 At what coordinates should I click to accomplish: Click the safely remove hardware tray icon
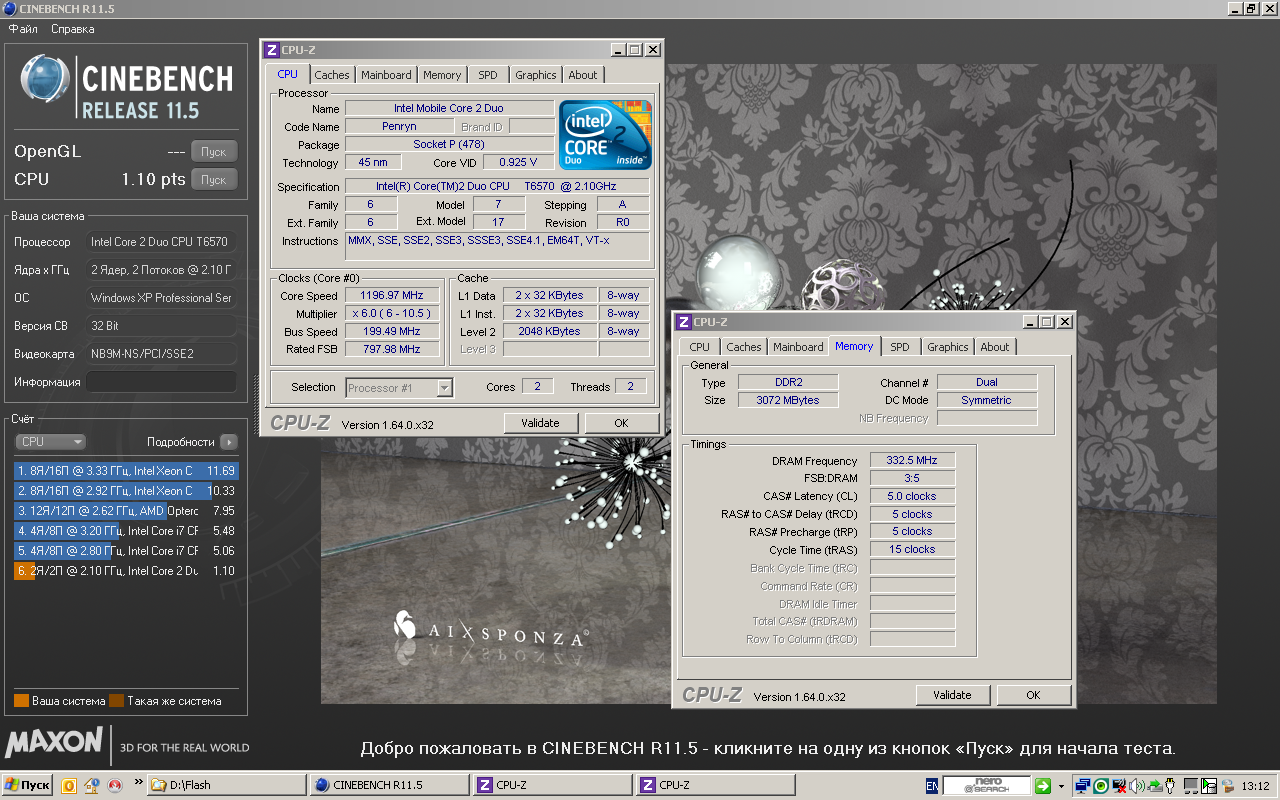(x=1155, y=786)
